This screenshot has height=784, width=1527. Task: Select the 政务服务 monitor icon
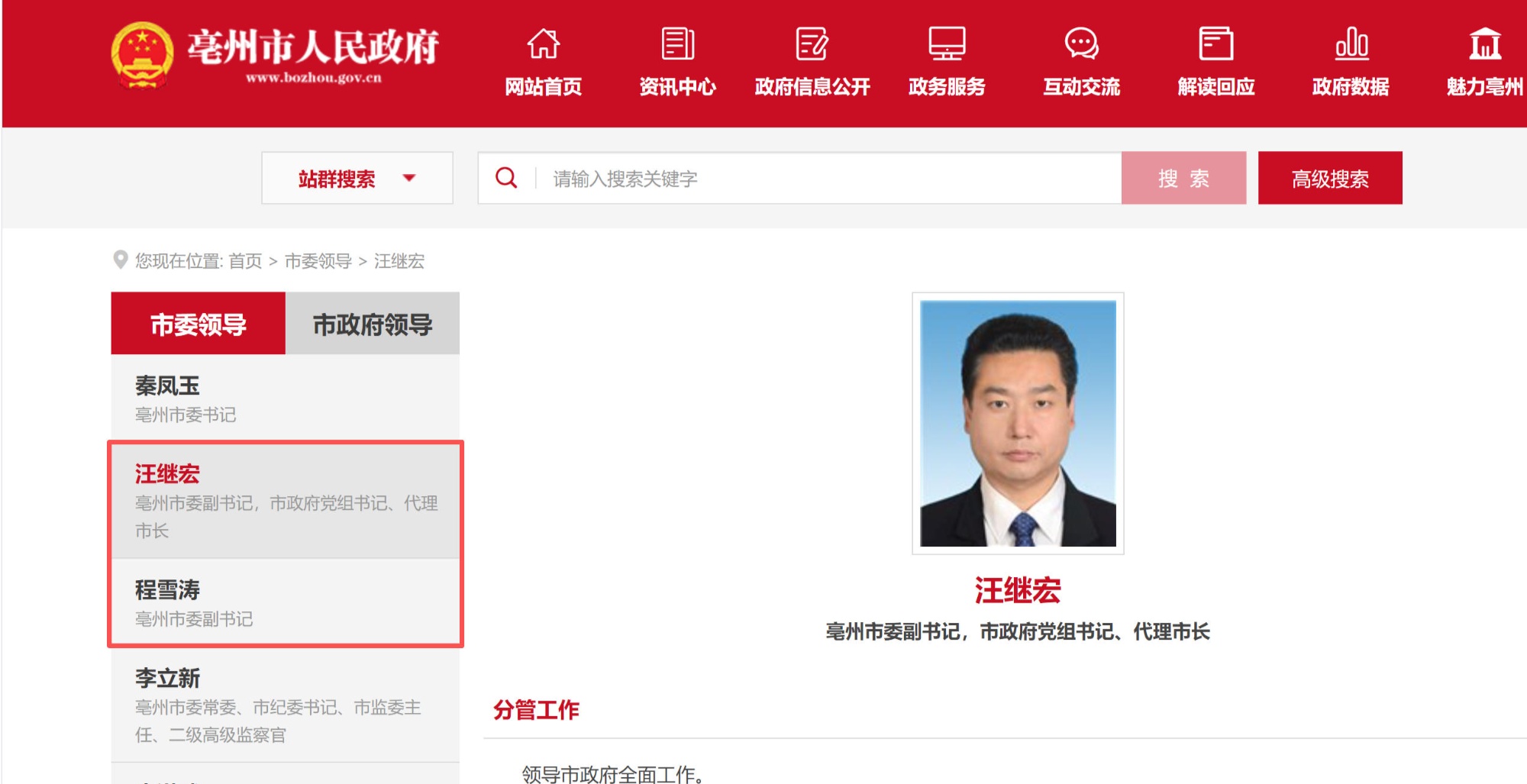click(x=947, y=44)
